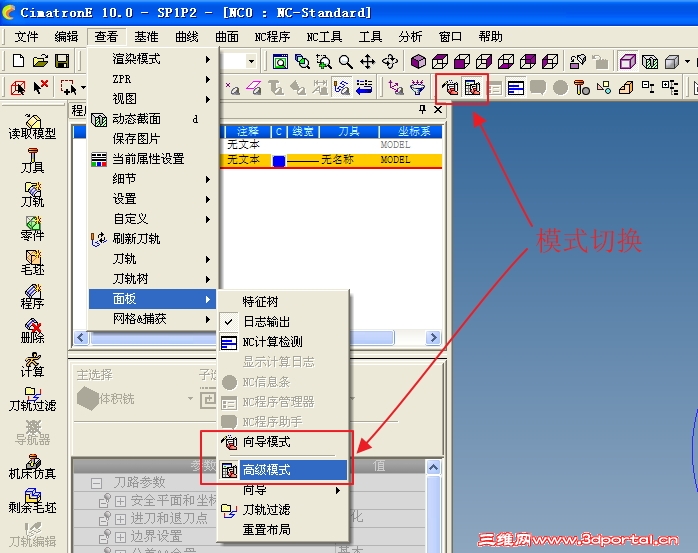The width and height of the screenshot is (698, 553).
Task: Click the 刀具 column header
Action: [x=349, y=131]
